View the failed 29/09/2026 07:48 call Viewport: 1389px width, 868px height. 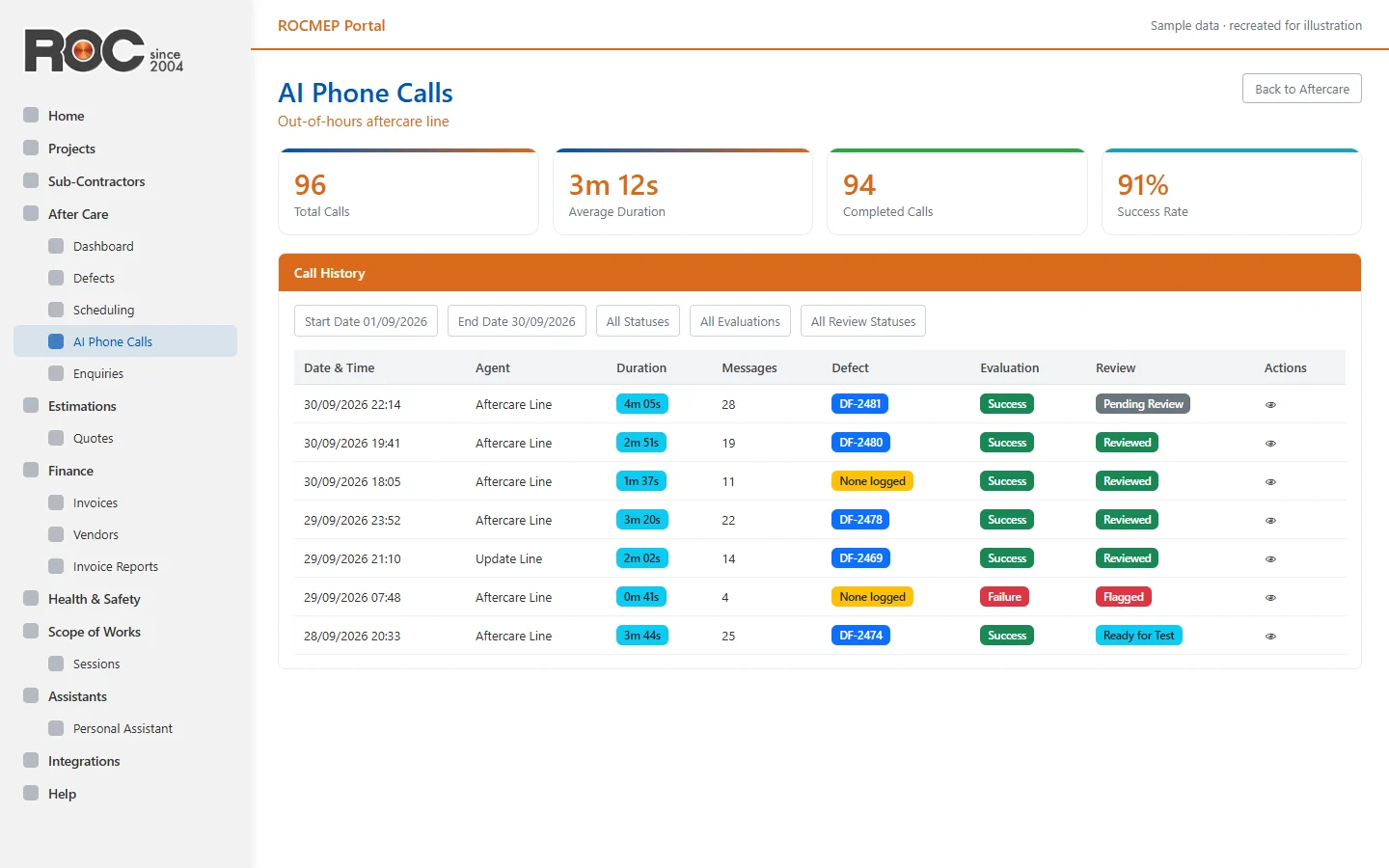click(1270, 598)
